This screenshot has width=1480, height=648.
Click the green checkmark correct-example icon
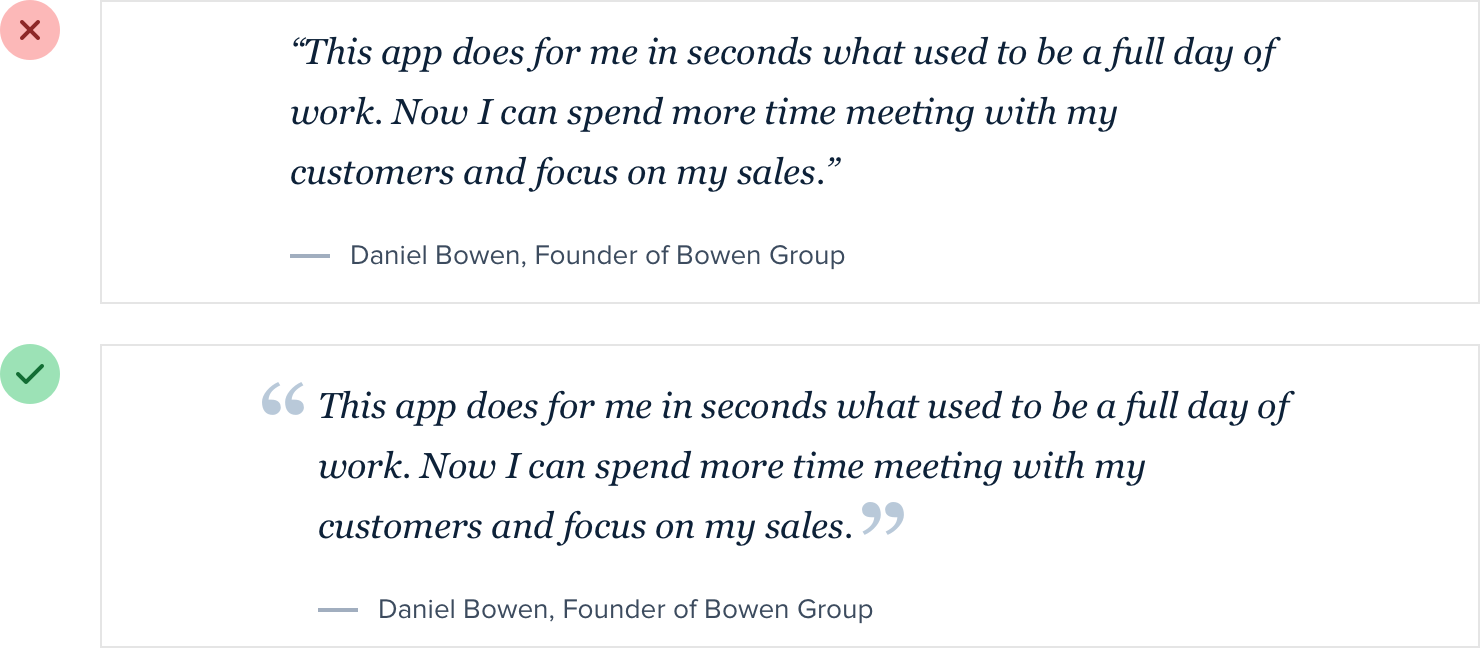pos(30,374)
